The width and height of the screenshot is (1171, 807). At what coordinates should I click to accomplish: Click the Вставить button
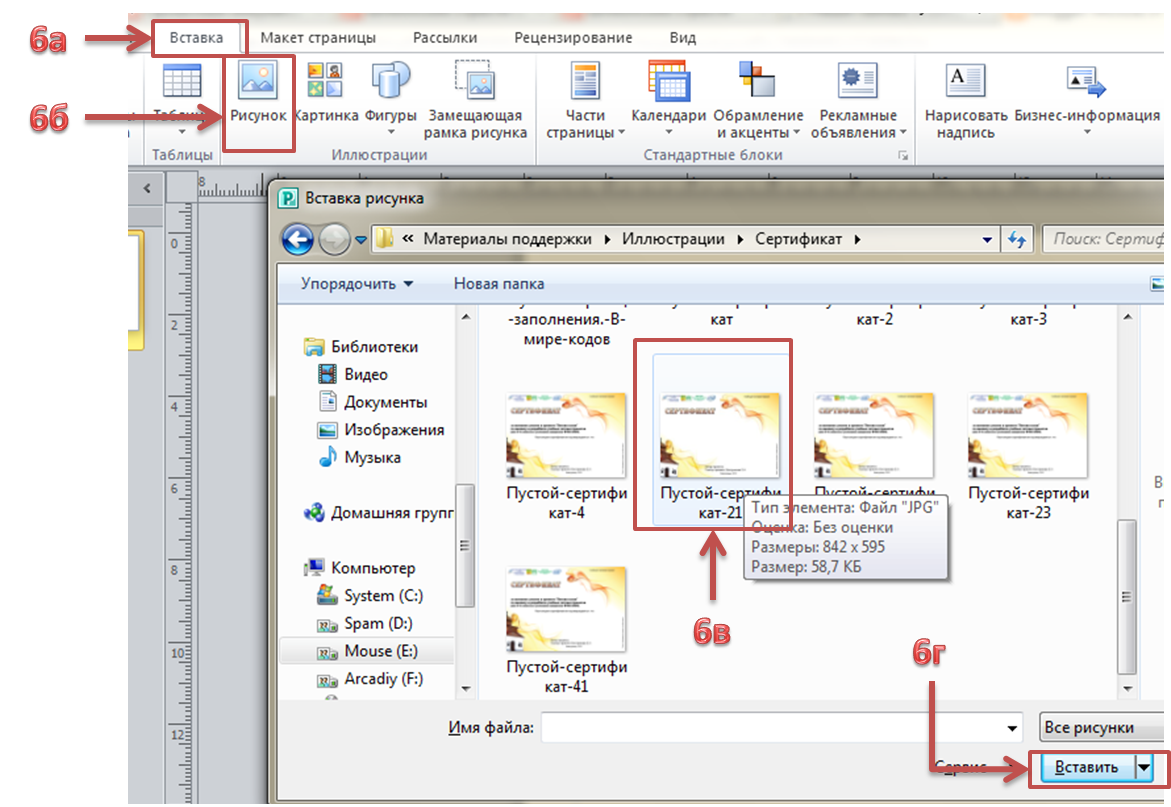coord(1085,767)
